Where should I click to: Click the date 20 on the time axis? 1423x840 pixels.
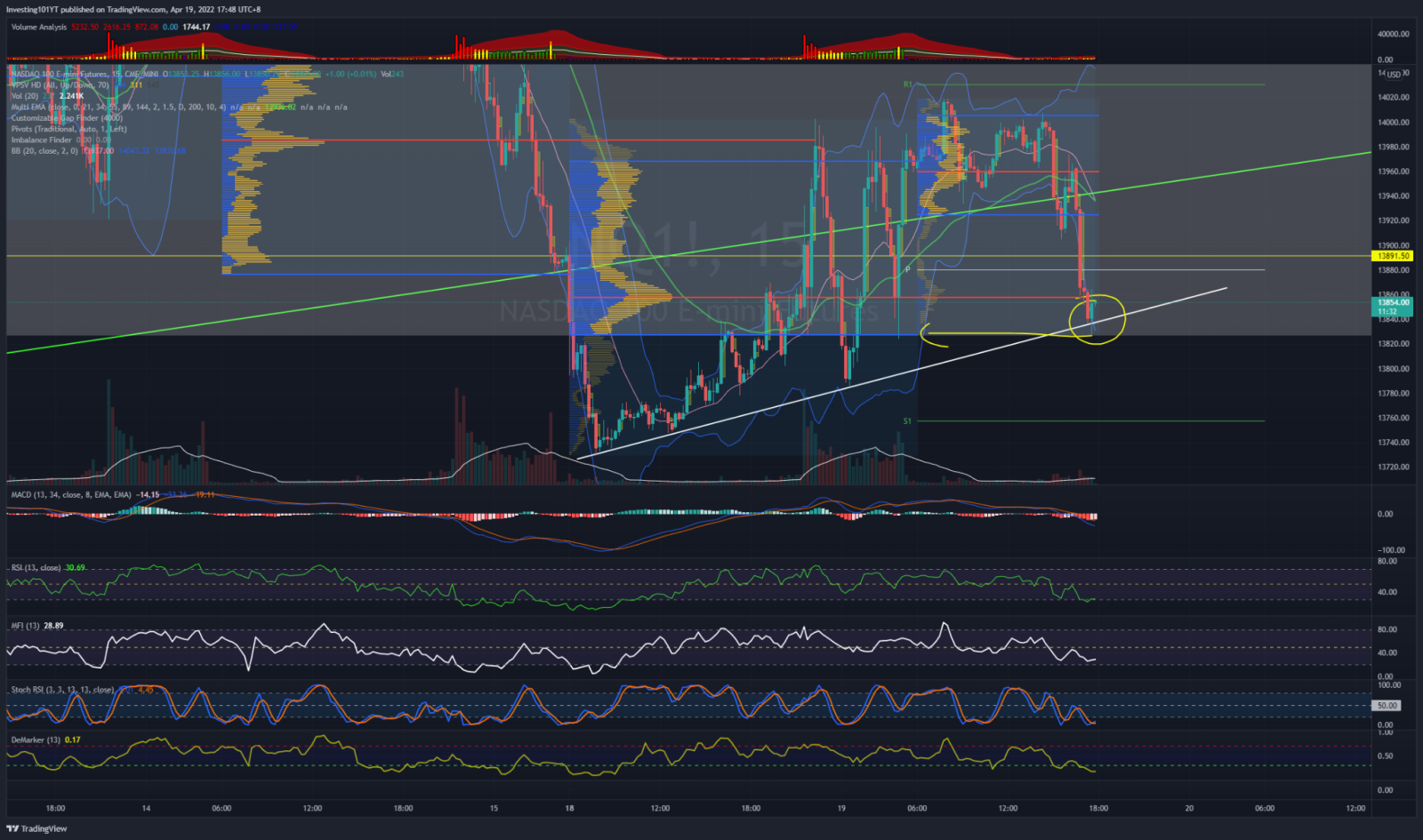1189,809
